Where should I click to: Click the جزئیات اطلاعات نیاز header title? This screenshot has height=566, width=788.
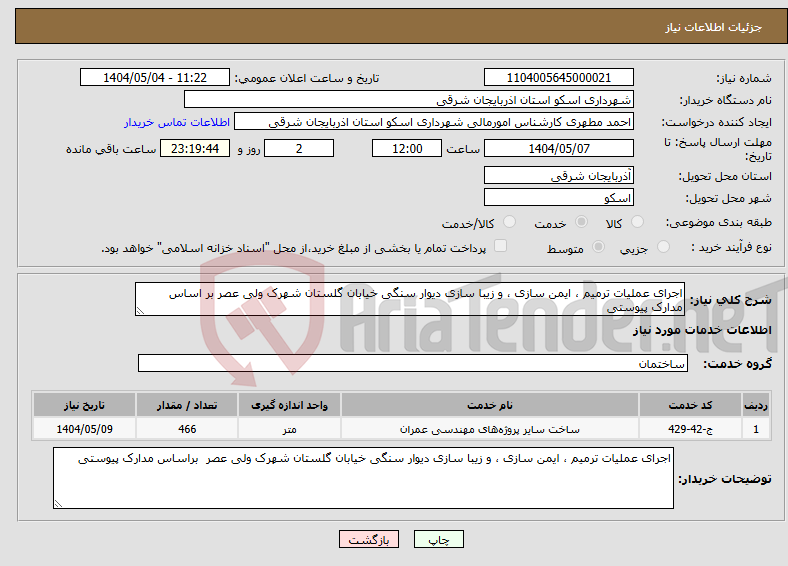click(x=714, y=27)
